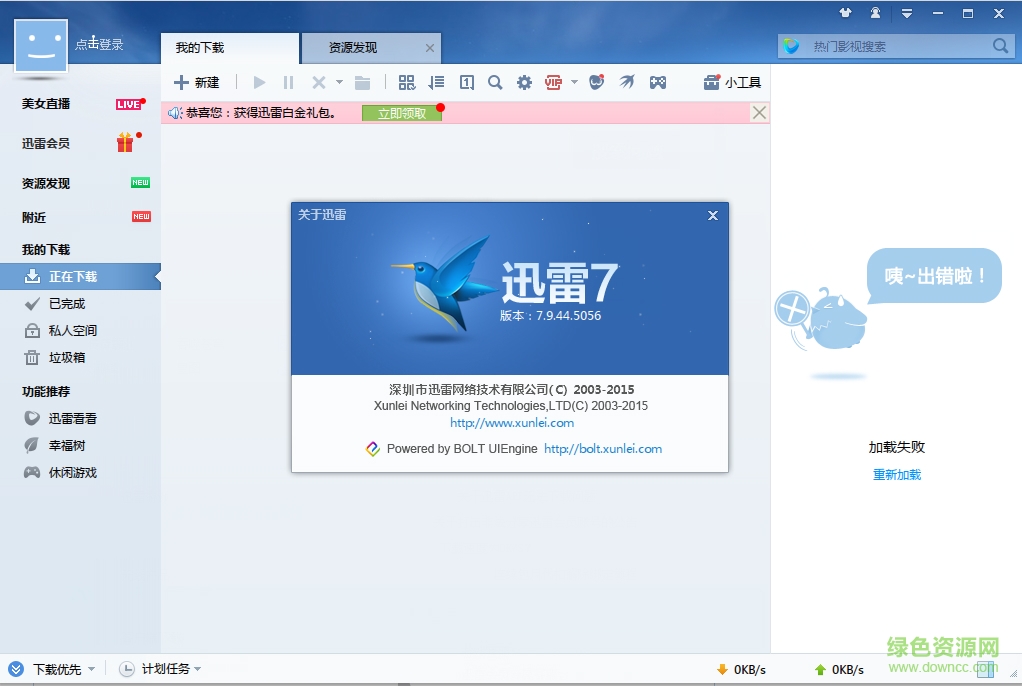Viewport: 1022px width, 686px height.
Task: Click the gift icon beside 迅雷会员
Action: 124,144
